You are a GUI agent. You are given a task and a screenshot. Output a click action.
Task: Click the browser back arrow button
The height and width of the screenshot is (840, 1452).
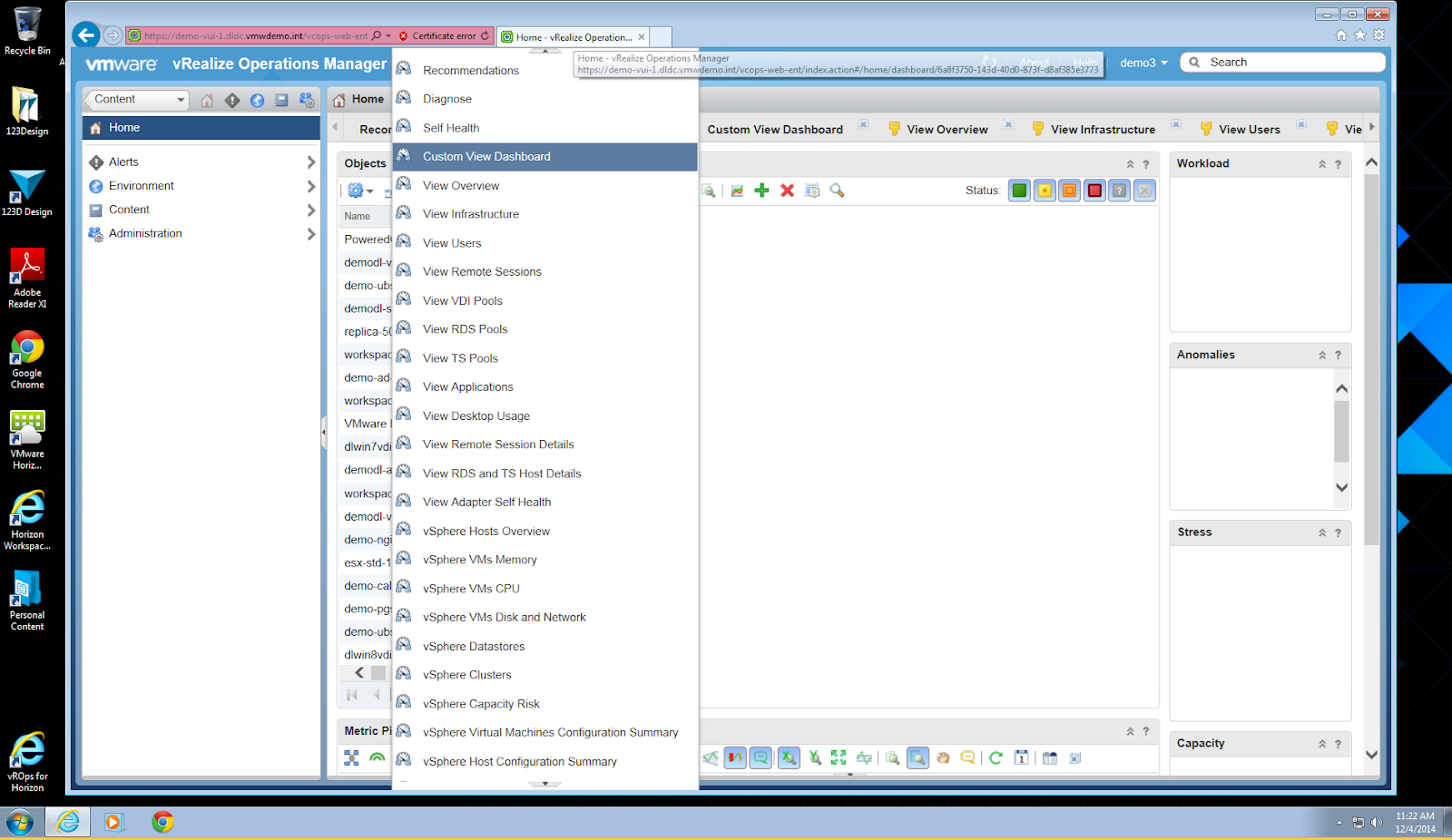click(x=86, y=35)
